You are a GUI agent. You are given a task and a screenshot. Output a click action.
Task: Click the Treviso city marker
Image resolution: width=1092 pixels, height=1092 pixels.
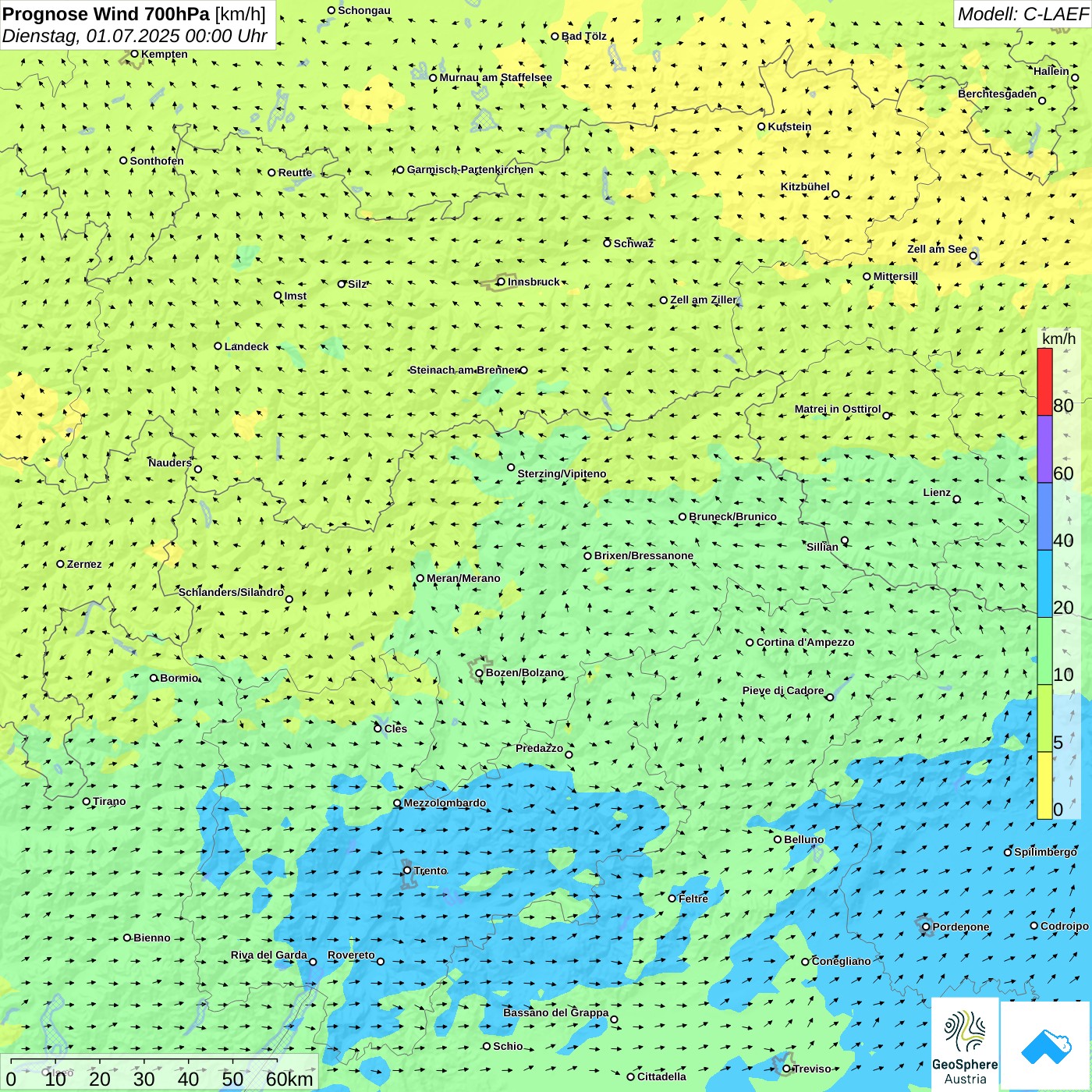[x=787, y=1069]
